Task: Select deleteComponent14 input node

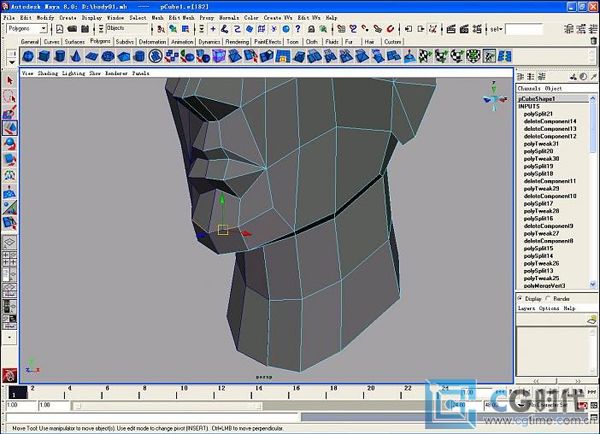Action: [550, 121]
